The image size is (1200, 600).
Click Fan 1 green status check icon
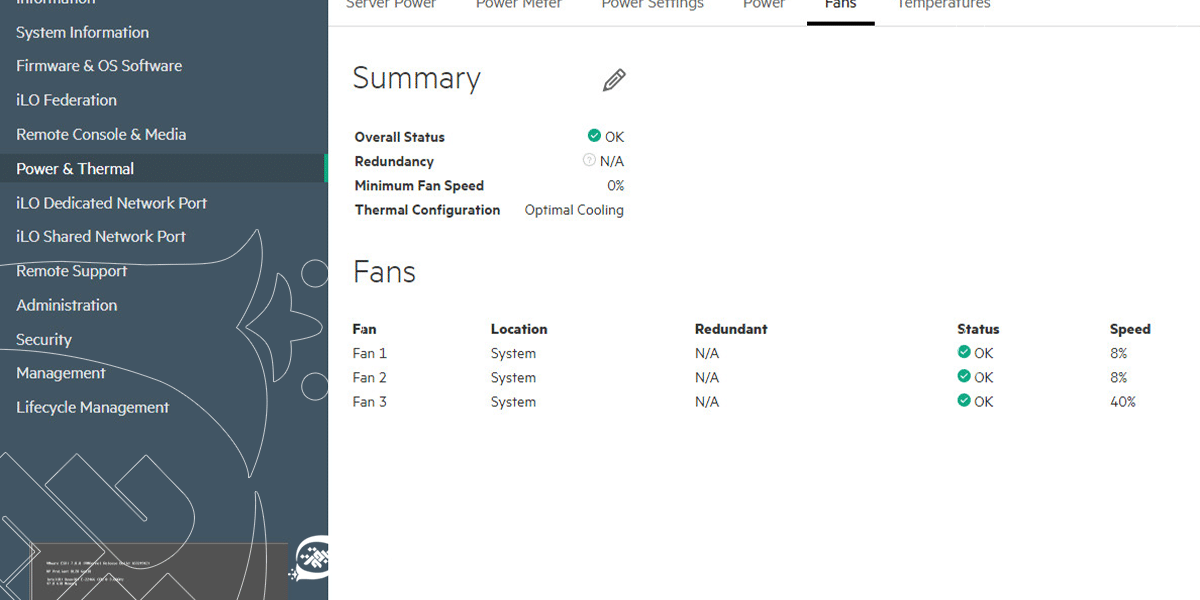click(x=964, y=352)
